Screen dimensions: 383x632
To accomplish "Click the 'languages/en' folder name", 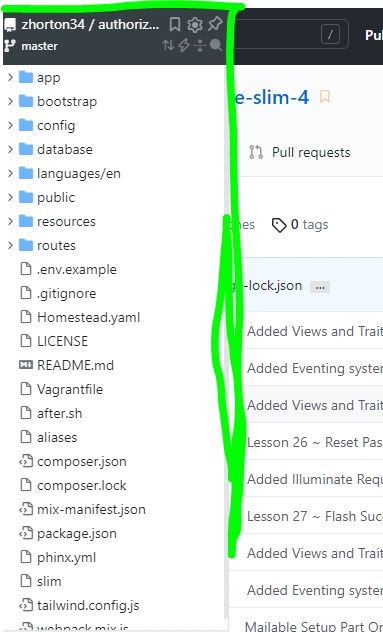I will point(79,173).
